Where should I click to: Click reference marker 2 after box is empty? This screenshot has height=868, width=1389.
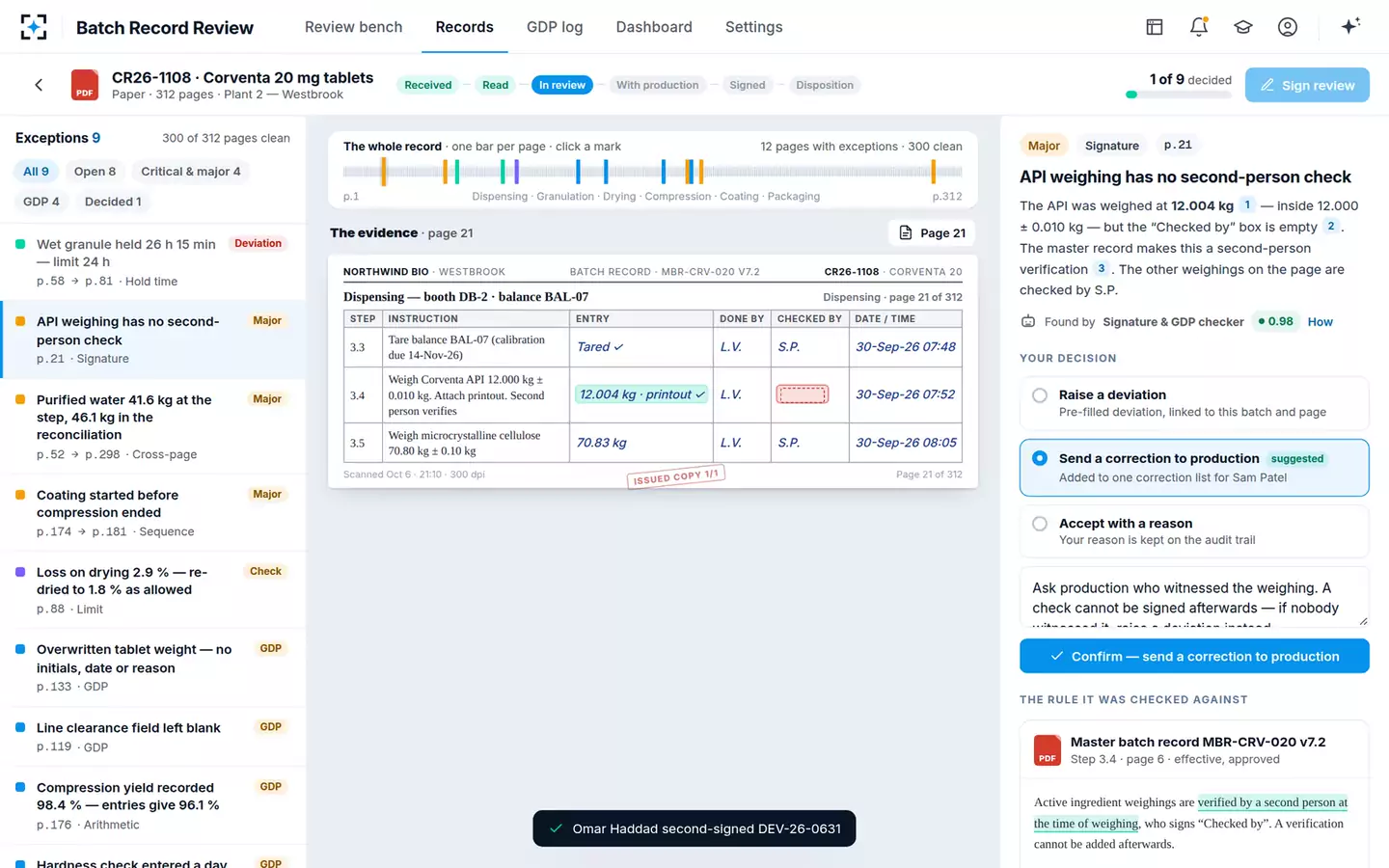(1331, 226)
